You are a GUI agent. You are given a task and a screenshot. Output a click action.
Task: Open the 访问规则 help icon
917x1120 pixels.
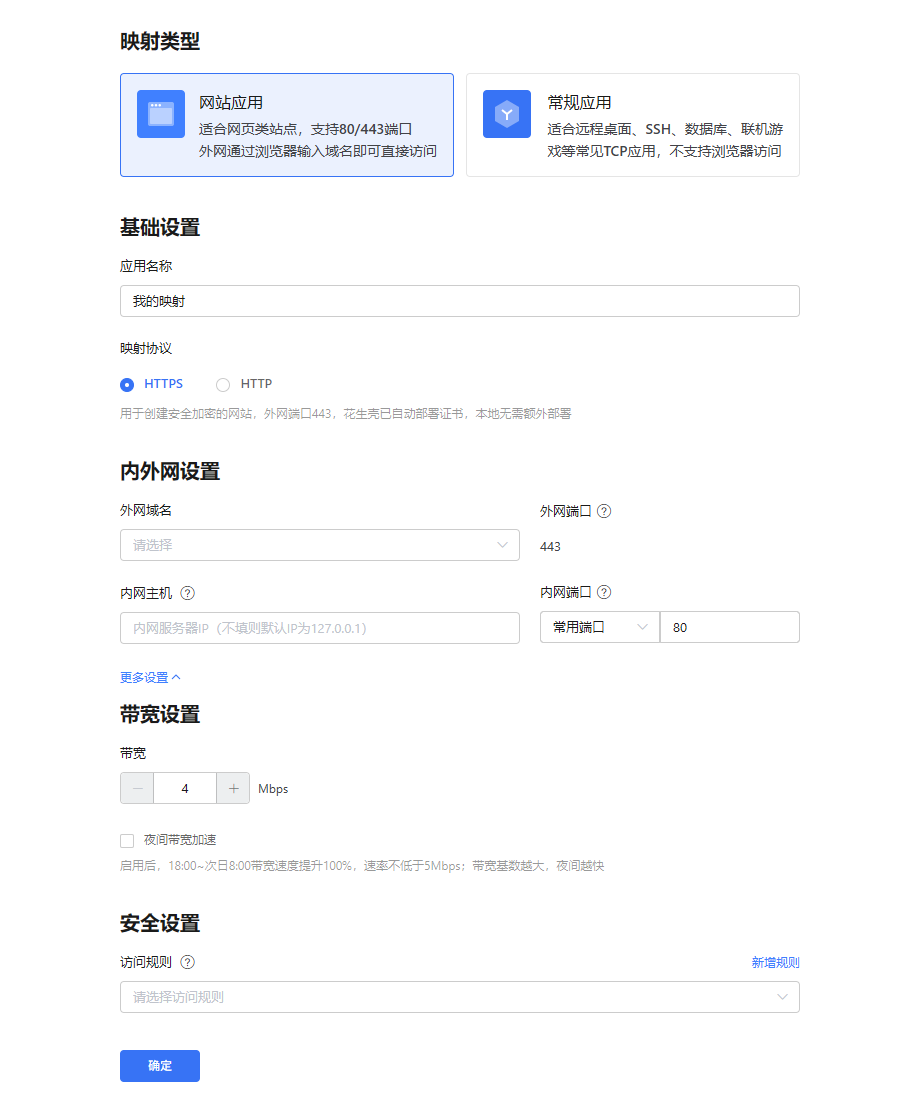[x=190, y=962]
